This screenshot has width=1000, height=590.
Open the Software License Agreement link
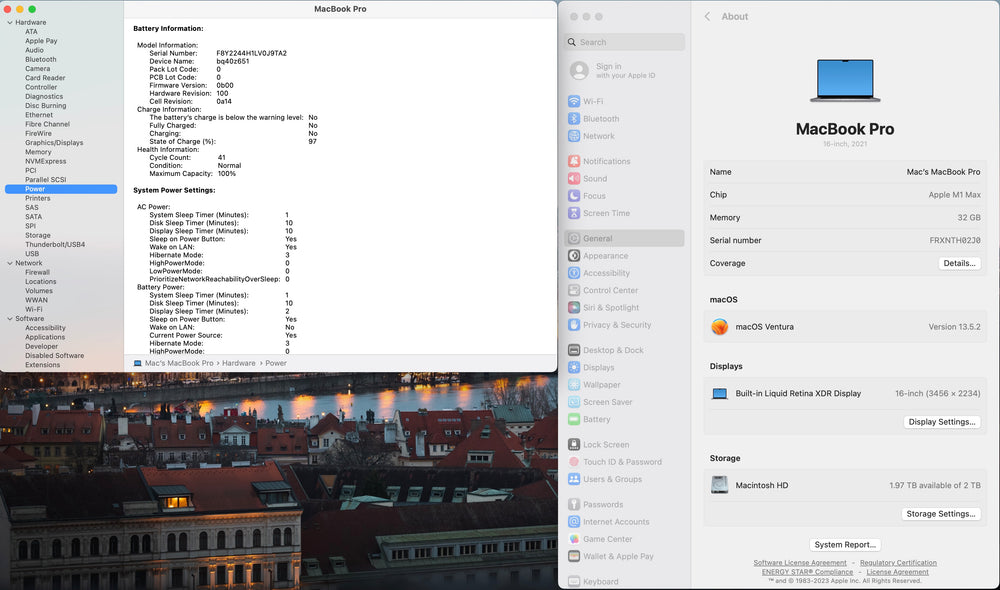799,563
